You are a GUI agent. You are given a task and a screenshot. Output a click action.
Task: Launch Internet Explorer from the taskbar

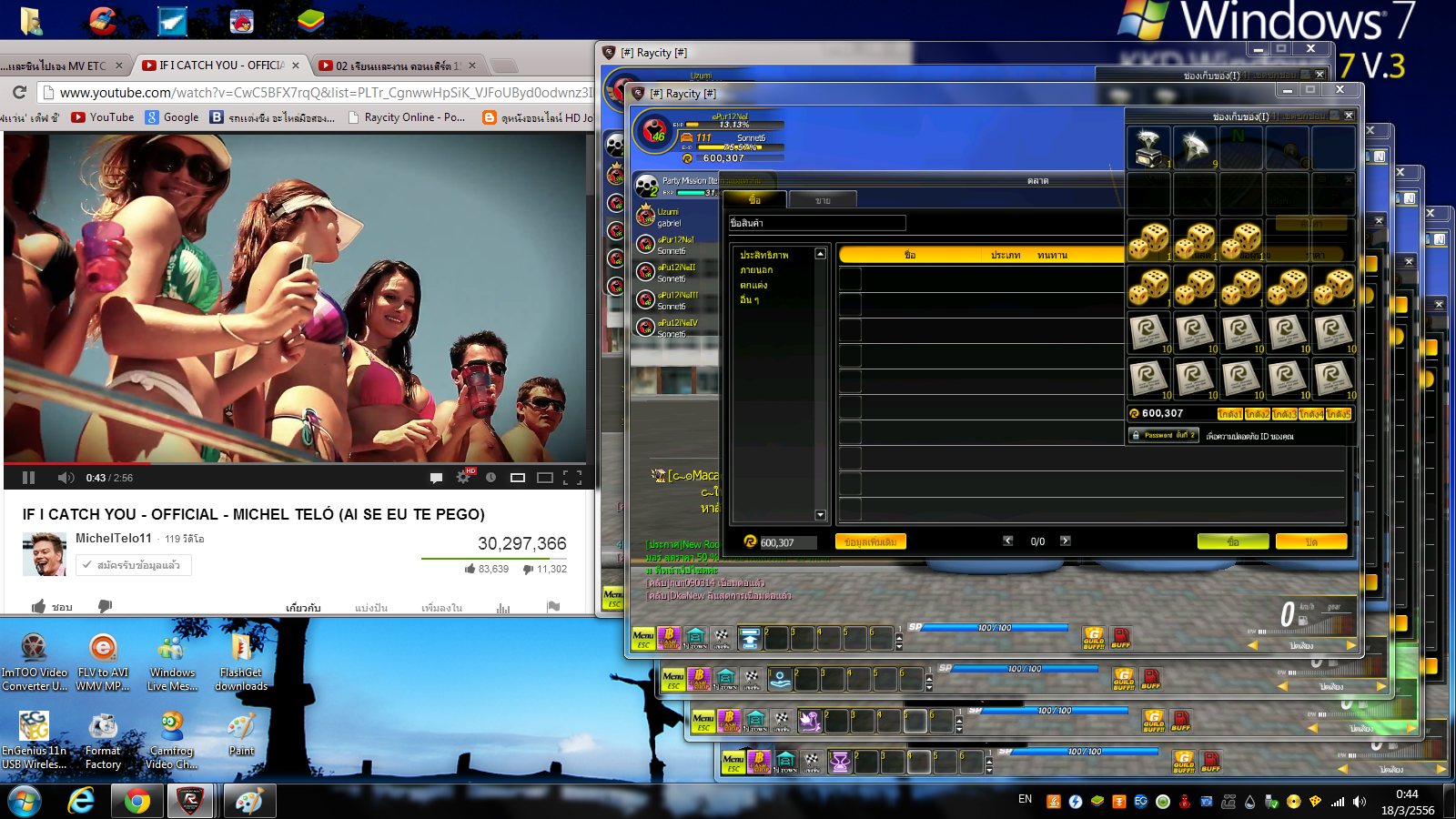pos(81,801)
